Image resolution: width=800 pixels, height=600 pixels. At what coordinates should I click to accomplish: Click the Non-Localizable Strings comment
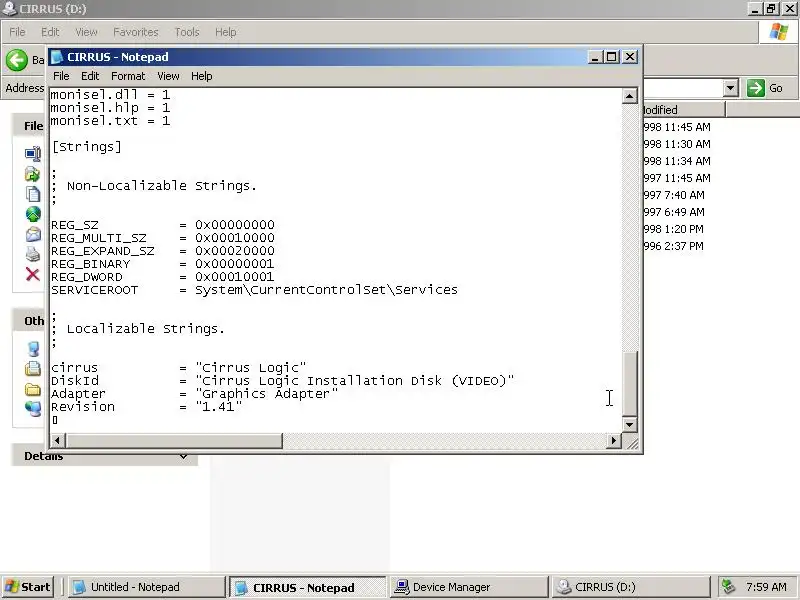(154, 186)
